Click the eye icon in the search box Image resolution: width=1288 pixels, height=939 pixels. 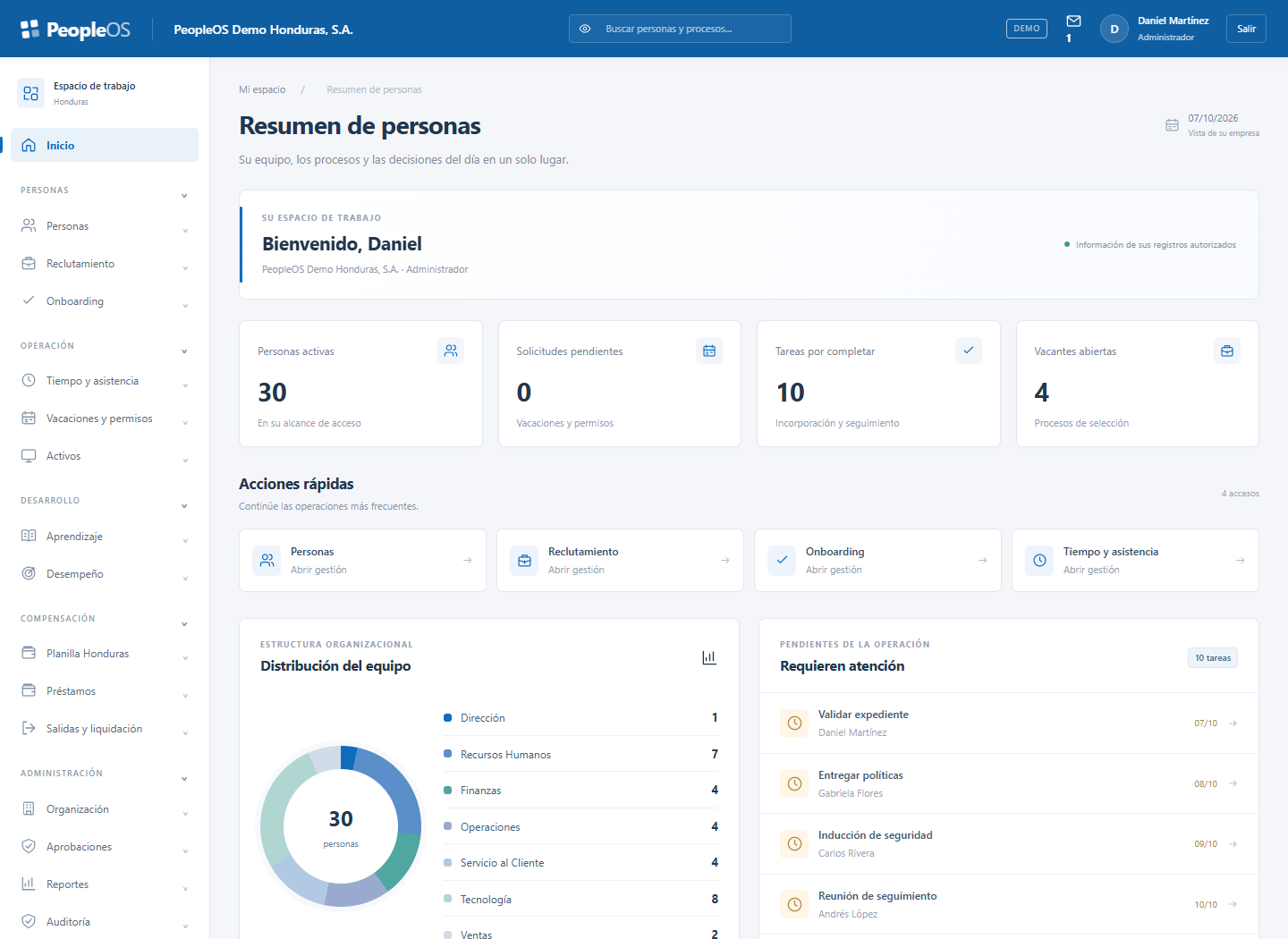pos(585,29)
